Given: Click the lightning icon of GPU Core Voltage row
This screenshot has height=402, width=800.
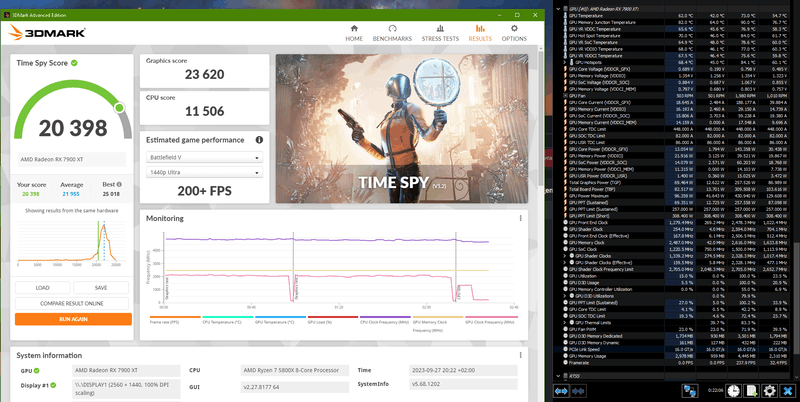Looking at the screenshot, I should coord(565,69).
